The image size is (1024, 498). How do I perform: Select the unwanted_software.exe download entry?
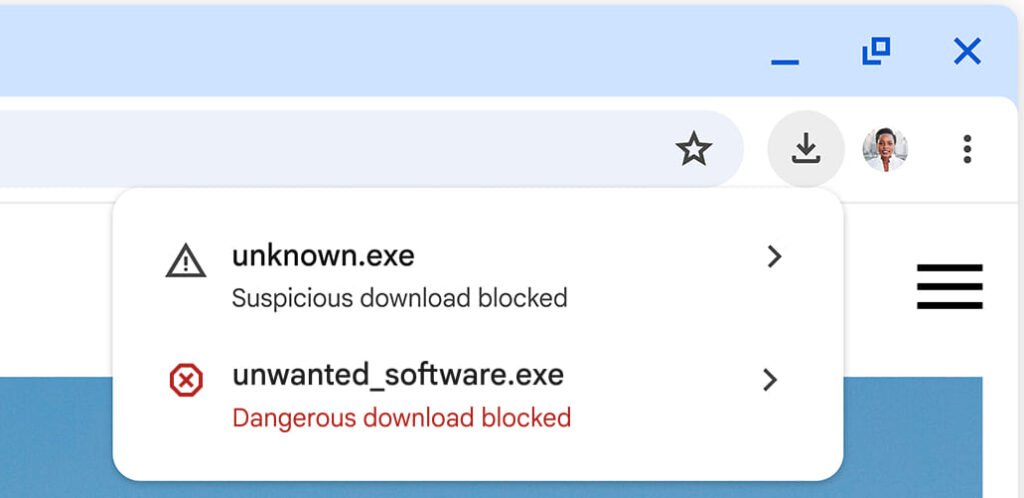point(477,396)
